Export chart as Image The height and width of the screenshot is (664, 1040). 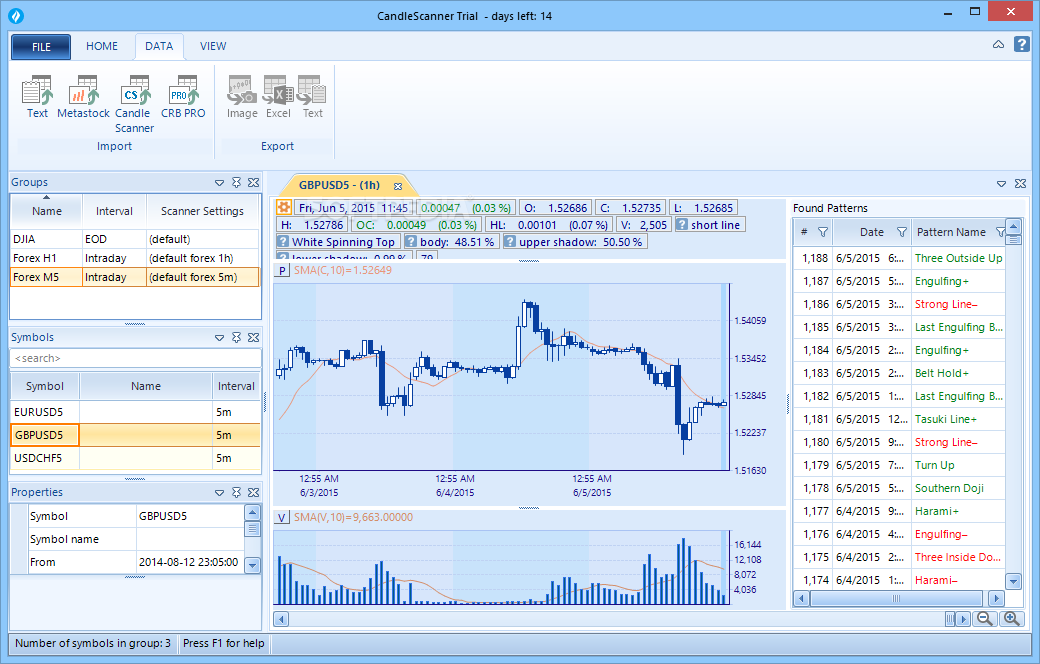242,97
